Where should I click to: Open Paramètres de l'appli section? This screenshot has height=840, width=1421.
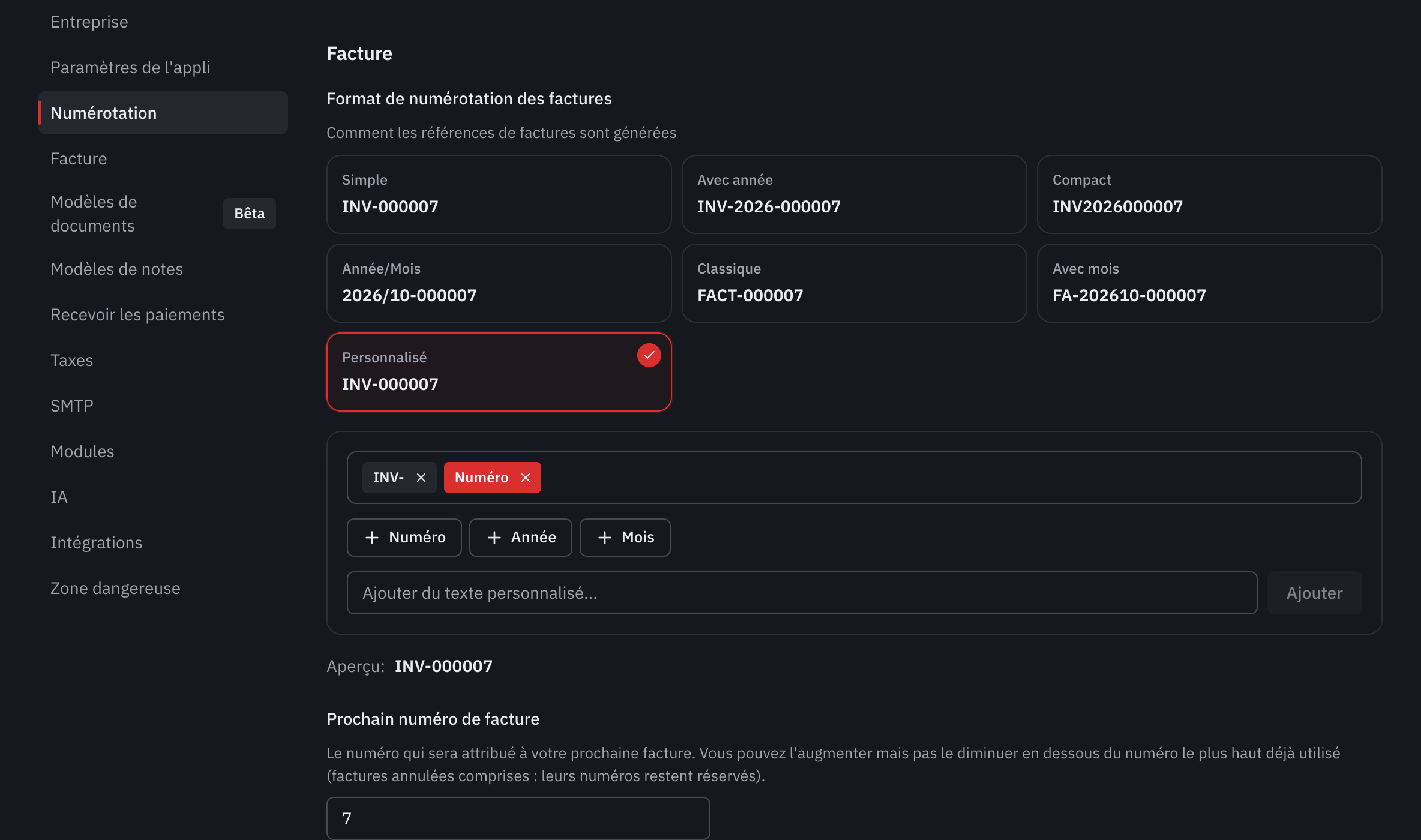coord(163,67)
